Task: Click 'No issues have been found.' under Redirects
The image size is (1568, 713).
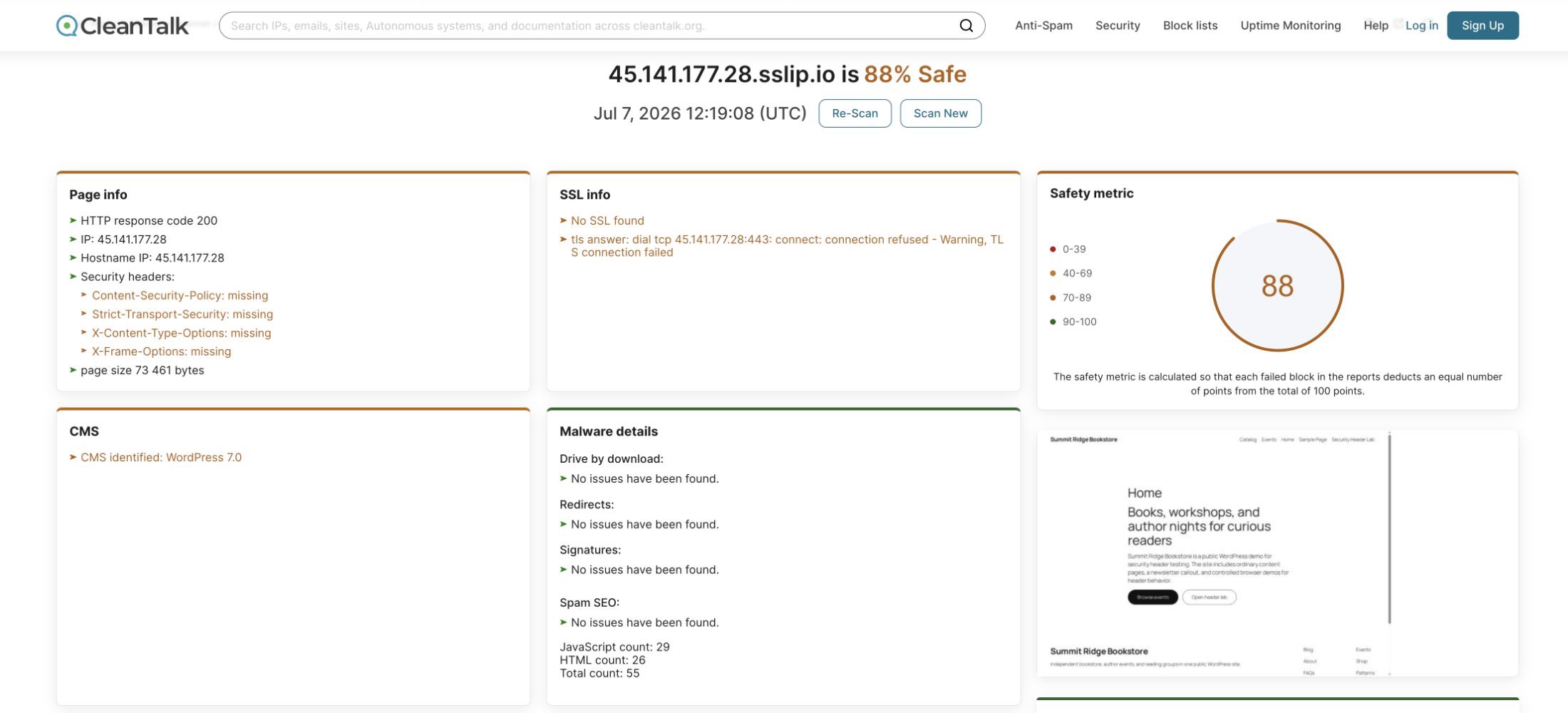Action: click(645, 524)
